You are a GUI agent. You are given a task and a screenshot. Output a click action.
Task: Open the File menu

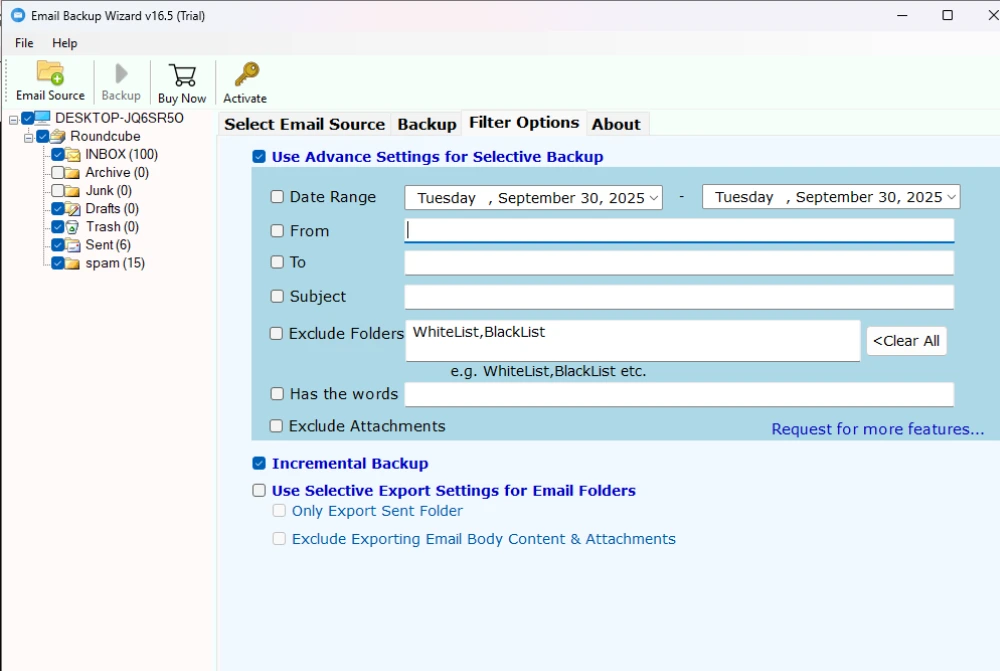pyautogui.click(x=22, y=43)
